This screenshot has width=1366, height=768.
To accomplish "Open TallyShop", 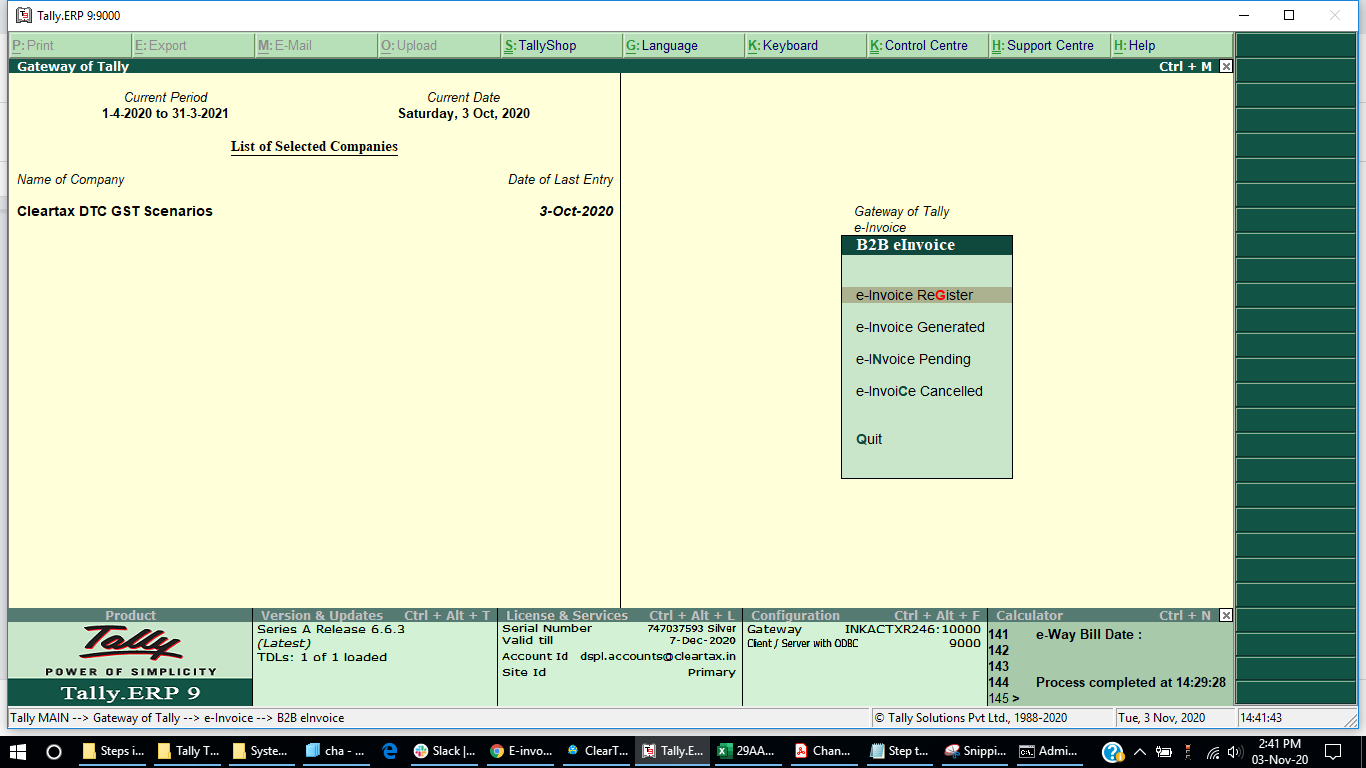I will tap(561, 45).
